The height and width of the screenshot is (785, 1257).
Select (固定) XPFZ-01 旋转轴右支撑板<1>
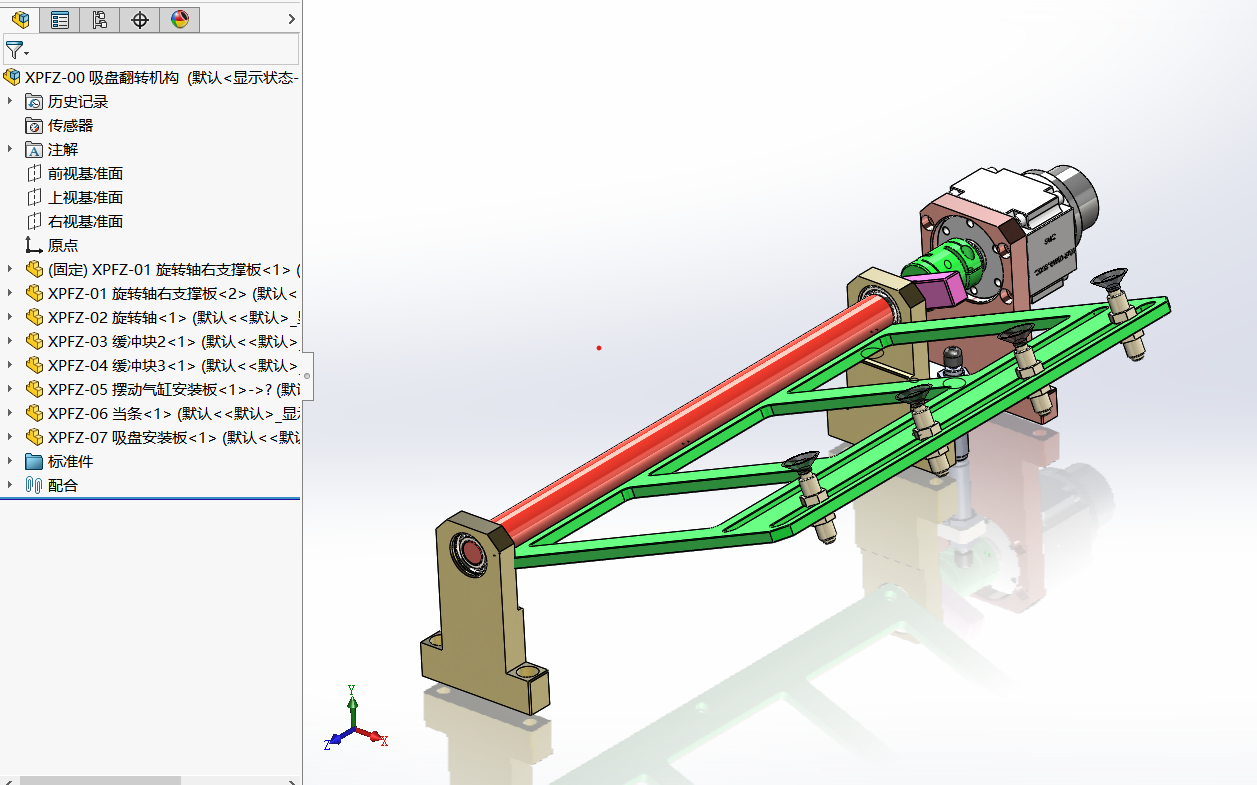coord(174,269)
